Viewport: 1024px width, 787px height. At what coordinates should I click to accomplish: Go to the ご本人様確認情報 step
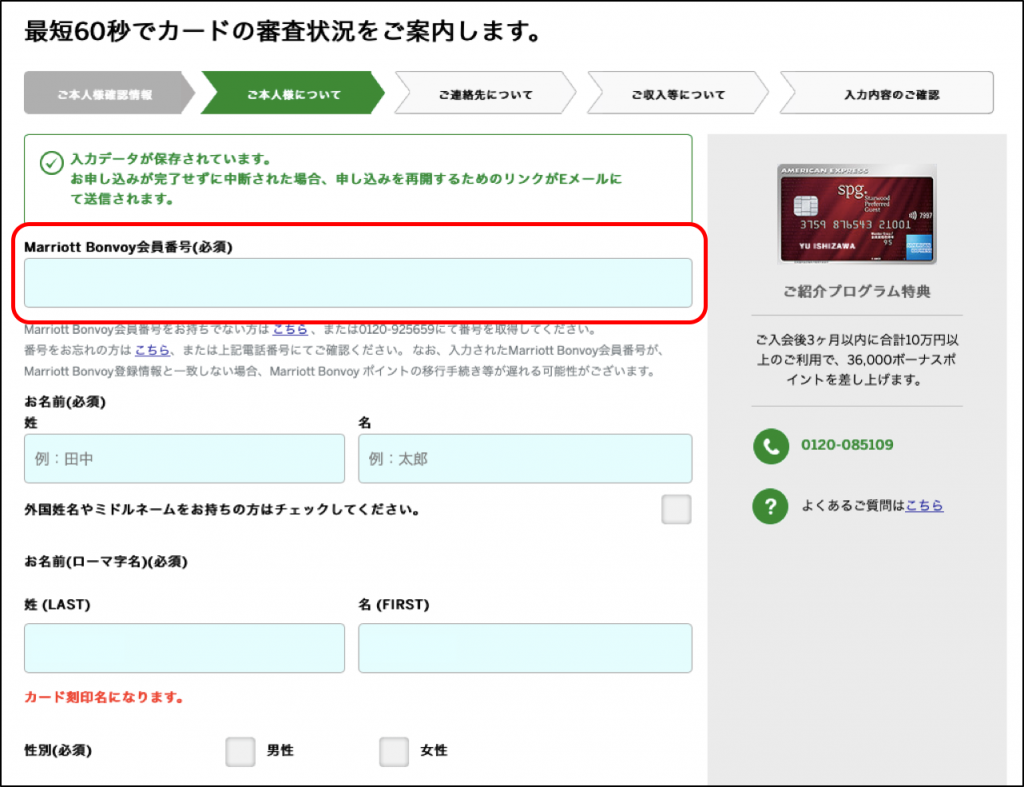pos(108,93)
